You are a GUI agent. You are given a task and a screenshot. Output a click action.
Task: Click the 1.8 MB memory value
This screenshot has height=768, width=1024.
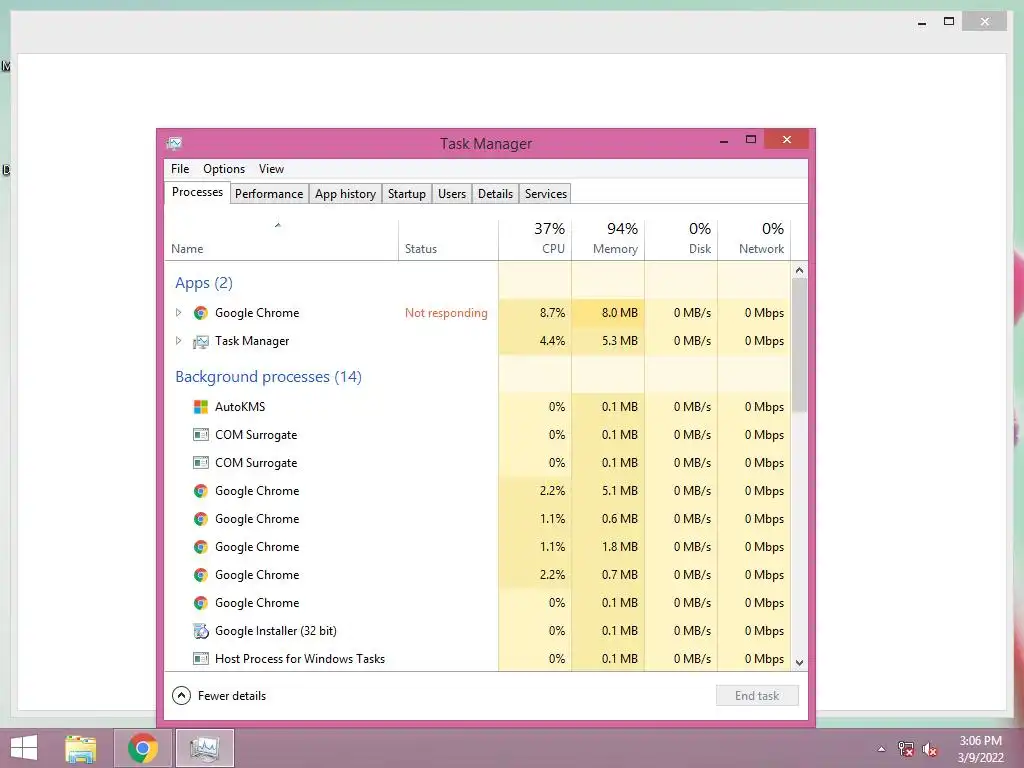coord(619,547)
